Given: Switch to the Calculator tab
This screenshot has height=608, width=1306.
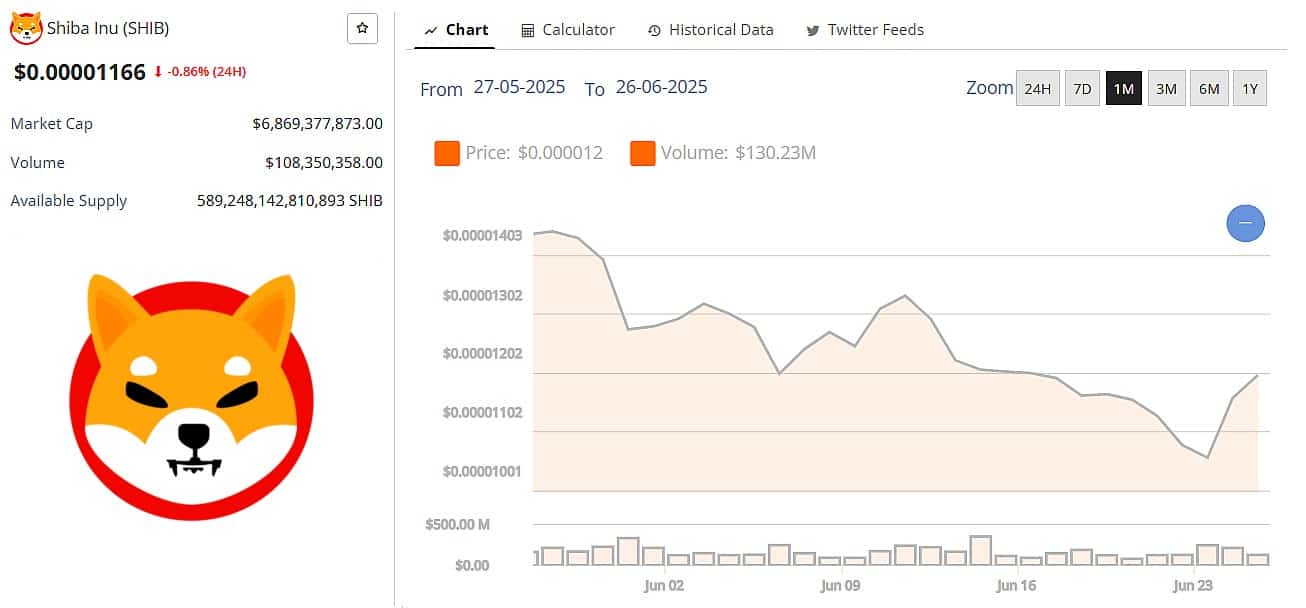Looking at the screenshot, I should coord(568,30).
